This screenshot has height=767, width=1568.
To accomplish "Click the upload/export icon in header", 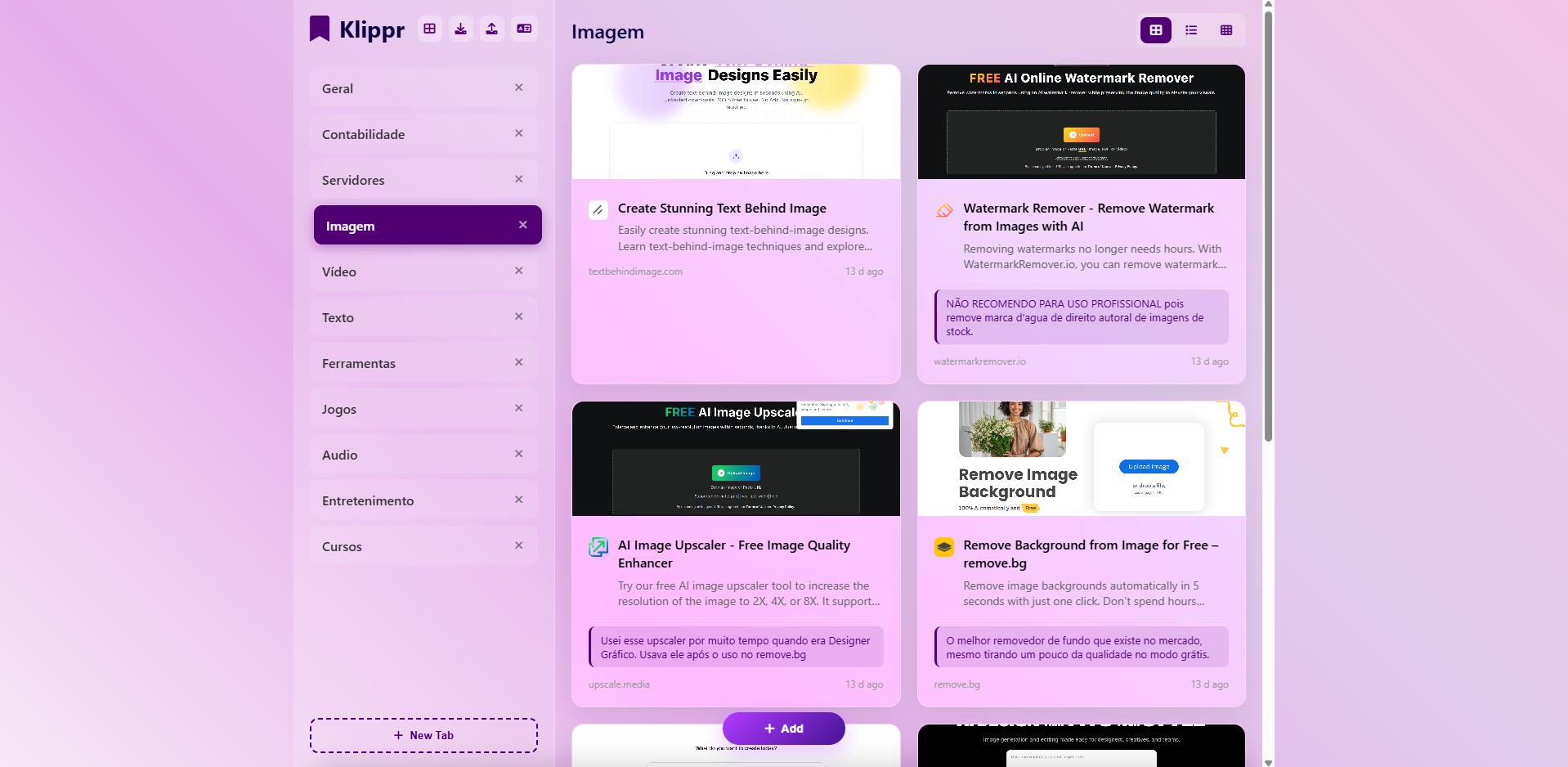I will click(491, 29).
